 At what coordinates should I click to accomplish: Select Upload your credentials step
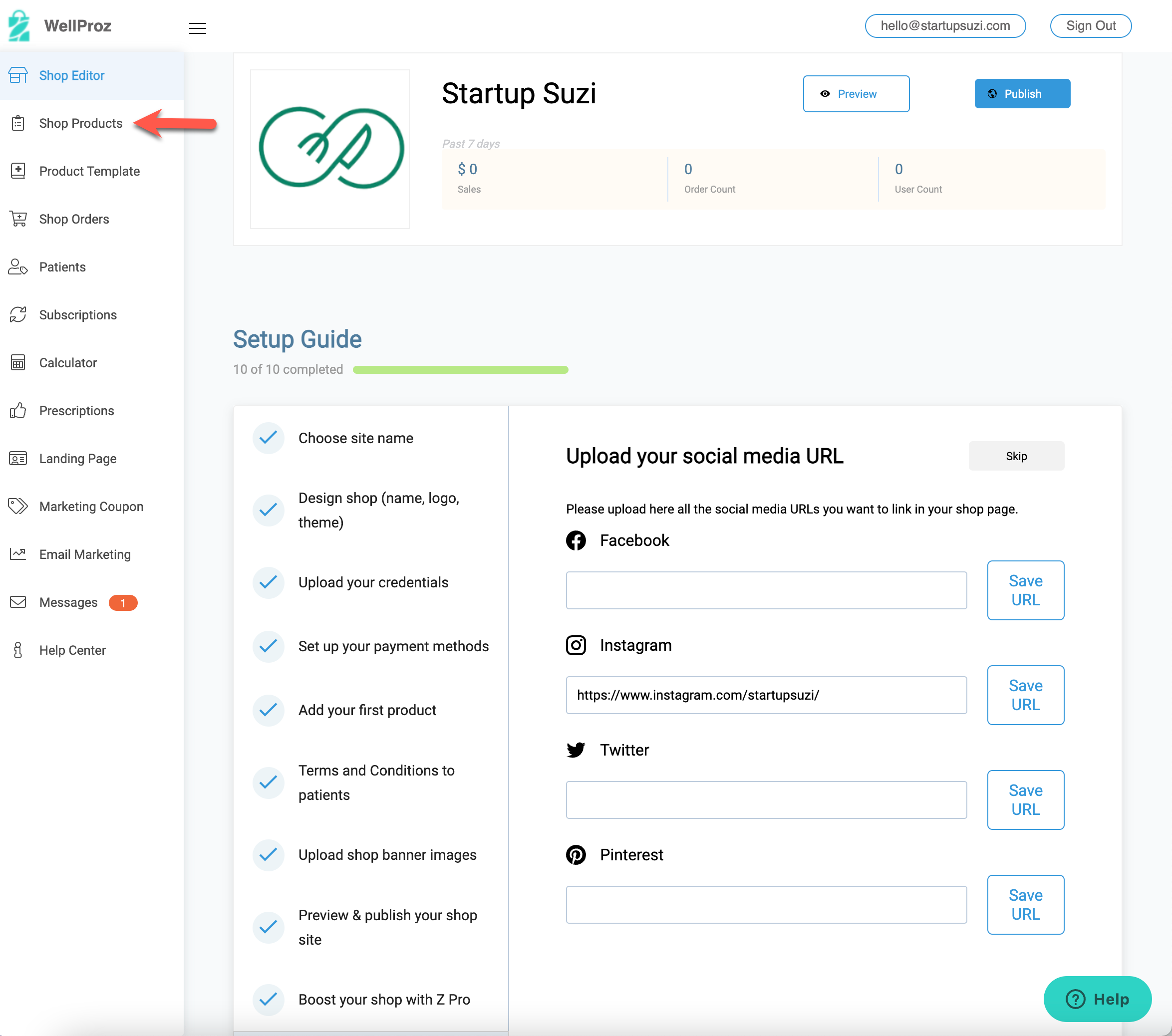[x=371, y=582]
